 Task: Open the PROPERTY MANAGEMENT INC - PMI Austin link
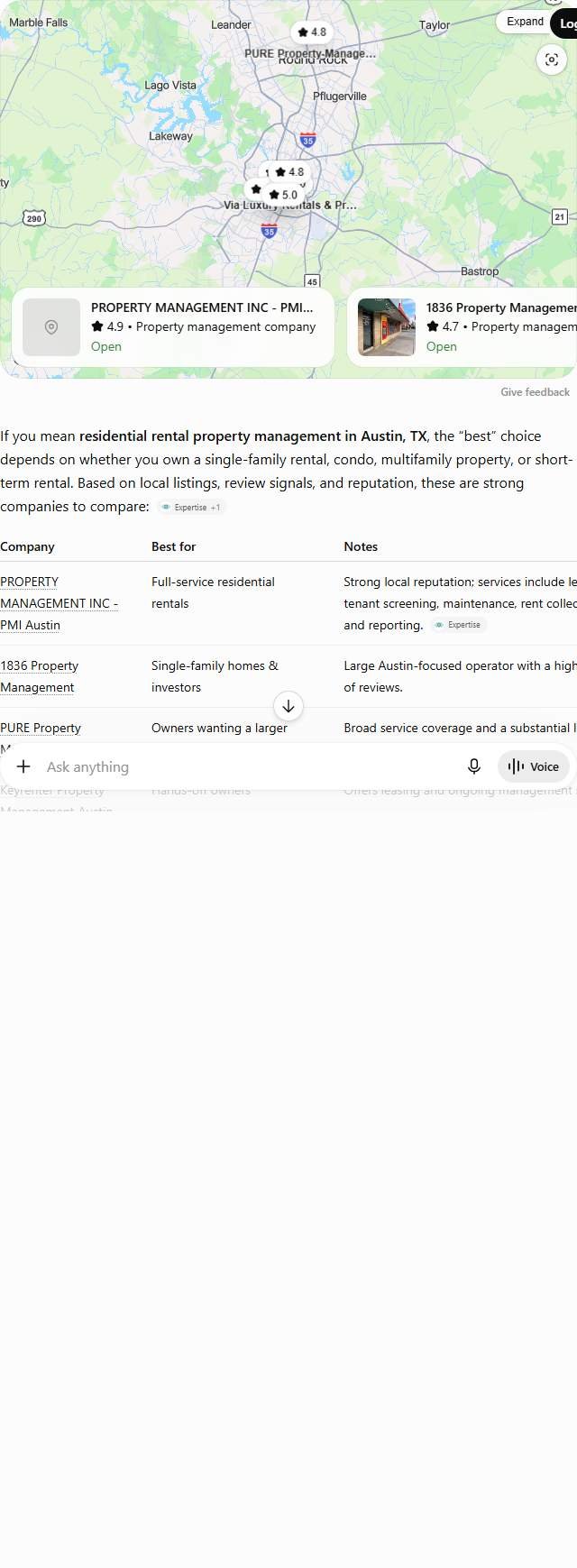click(x=59, y=603)
